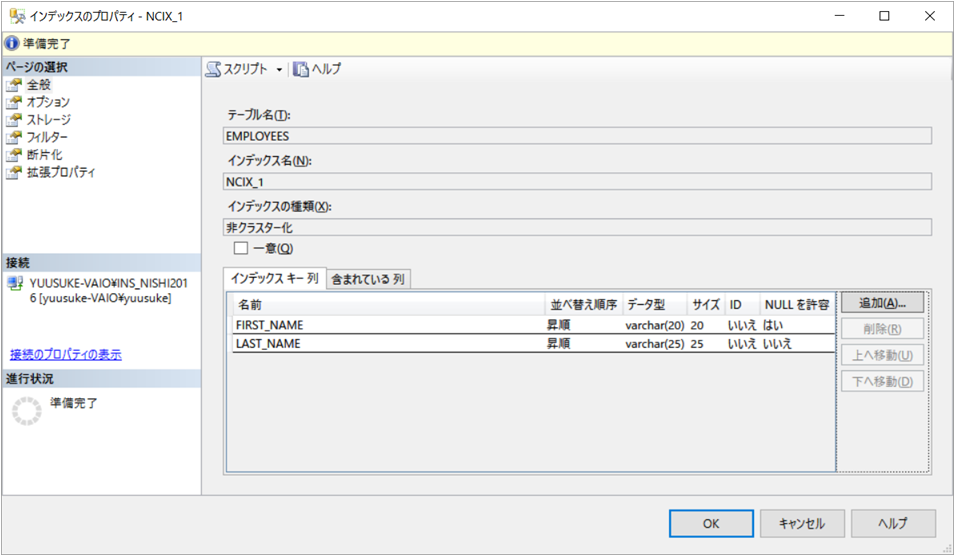Screen dimensions: 955x556
Task: Click 昇順 sort order in FIRST_NAME row
Action: pos(559,325)
